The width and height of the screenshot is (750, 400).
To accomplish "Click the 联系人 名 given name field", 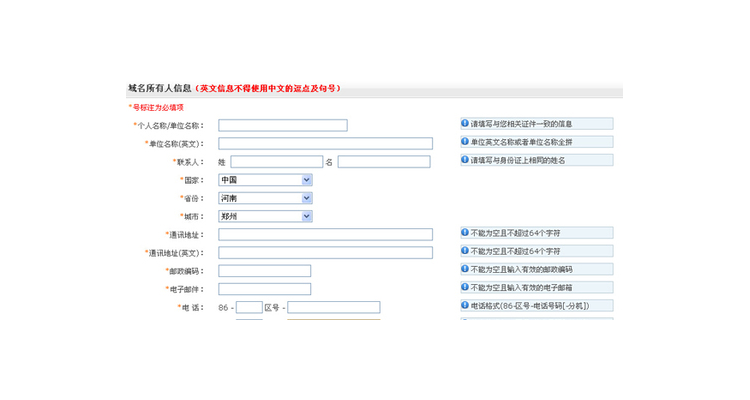I will pos(384,162).
